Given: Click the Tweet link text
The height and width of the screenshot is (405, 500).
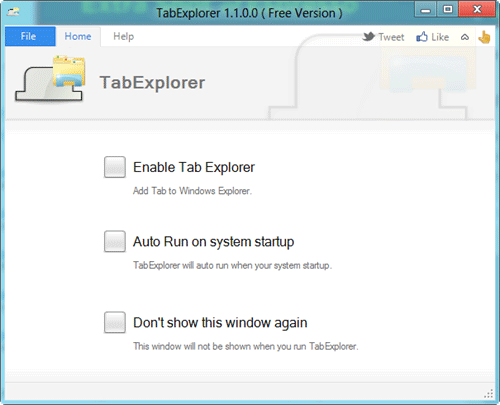Looking at the screenshot, I should click(x=391, y=37).
